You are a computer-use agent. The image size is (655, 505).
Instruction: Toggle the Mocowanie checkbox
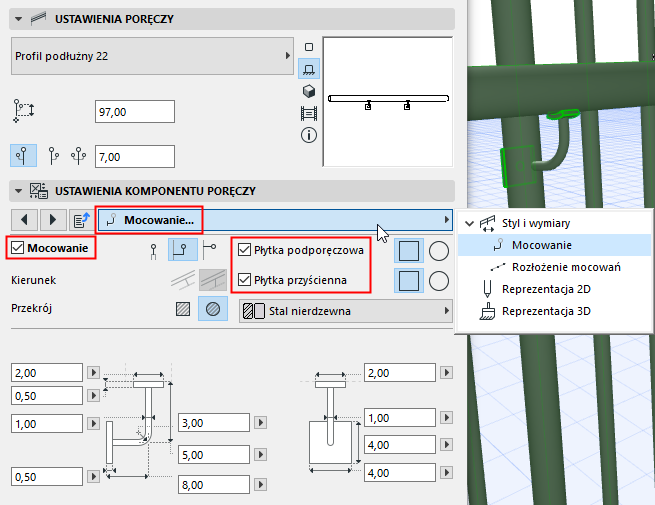[x=18, y=248]
